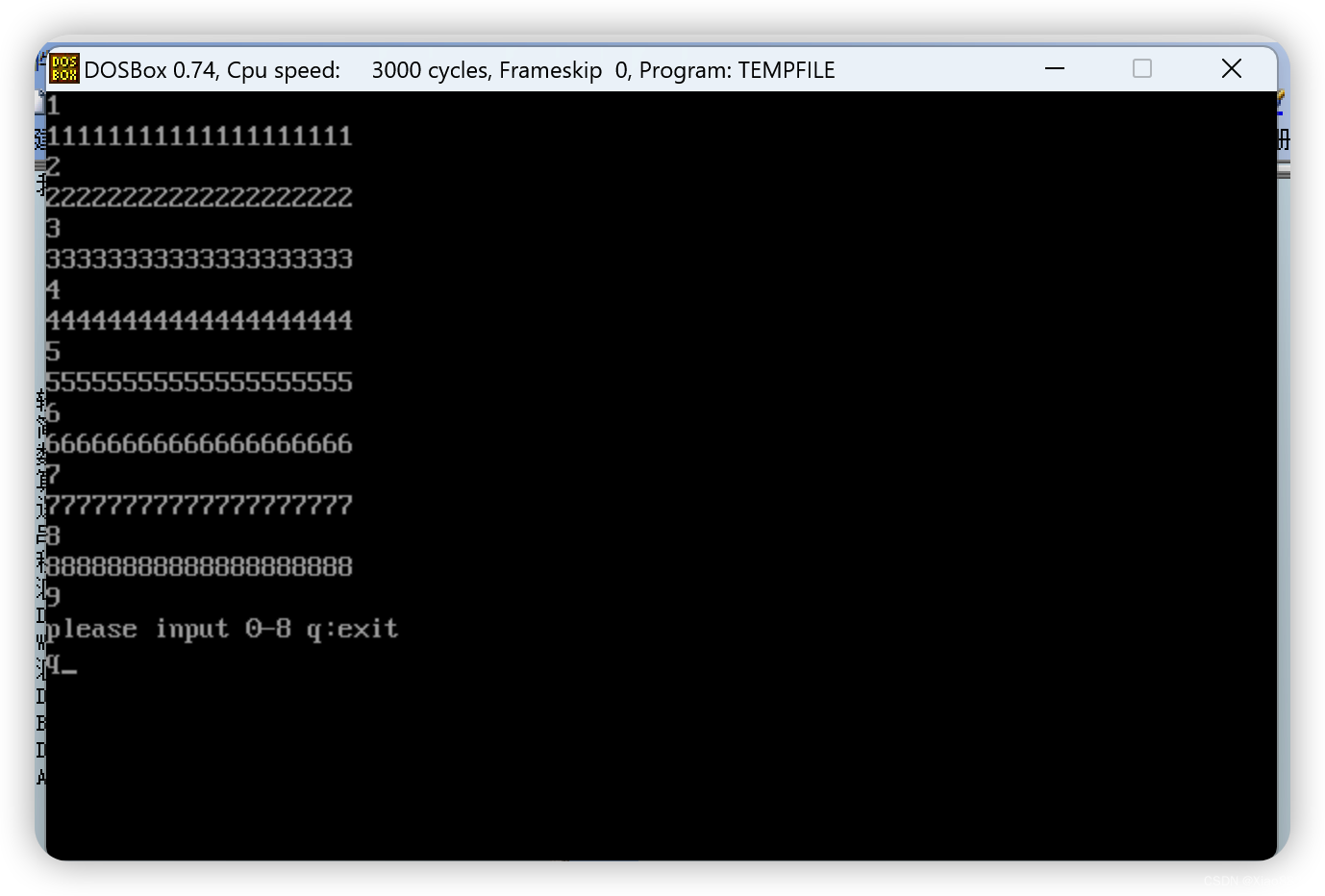Click the single digit 9 line
Image resolution: width=1325 pixels, height=896 pixels.
click(x=53, y=598)
